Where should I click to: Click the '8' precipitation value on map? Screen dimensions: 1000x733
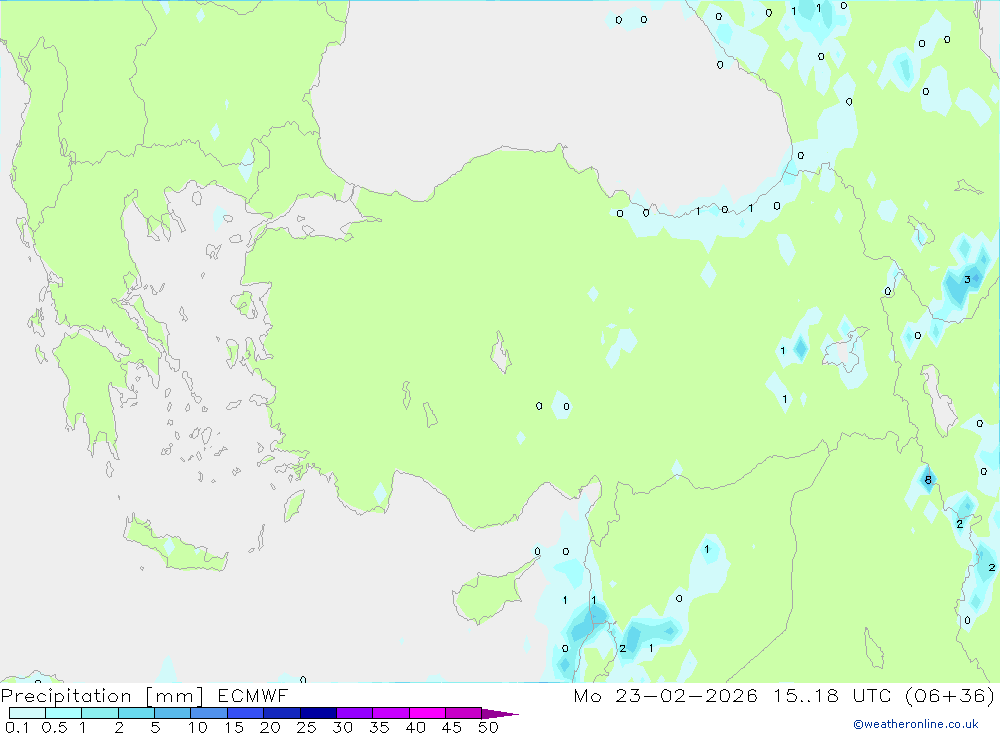click(928, 480)
